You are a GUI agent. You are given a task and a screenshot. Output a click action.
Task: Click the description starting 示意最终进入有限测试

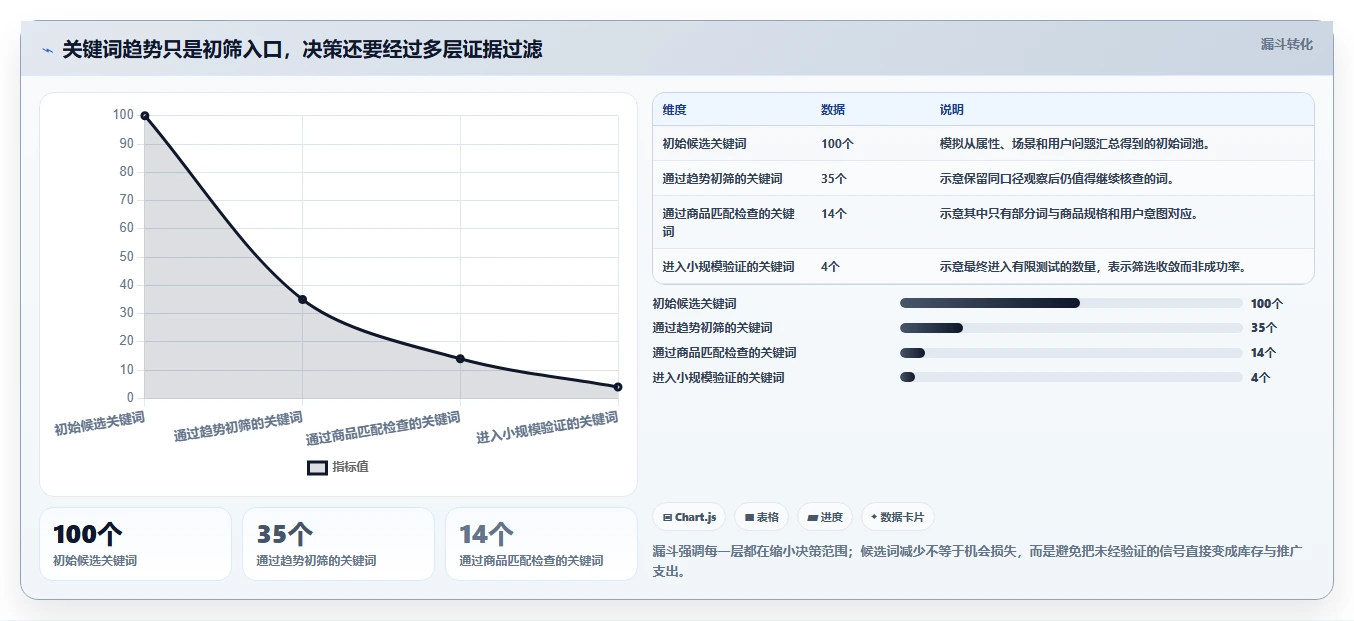click(x=1092, y=267)
